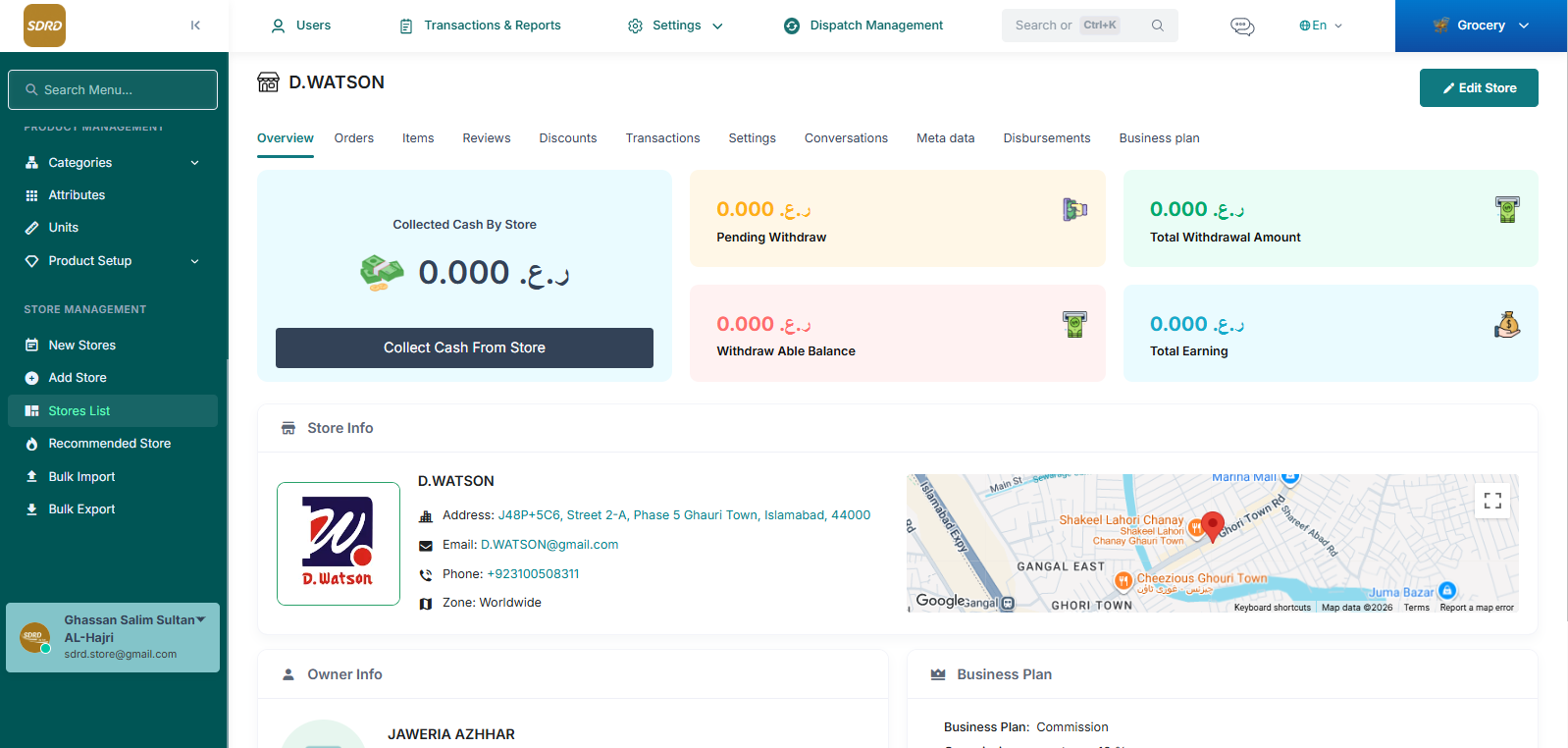
Task: Open Attributes in the sidebar
Action: (x=113, y=195)
